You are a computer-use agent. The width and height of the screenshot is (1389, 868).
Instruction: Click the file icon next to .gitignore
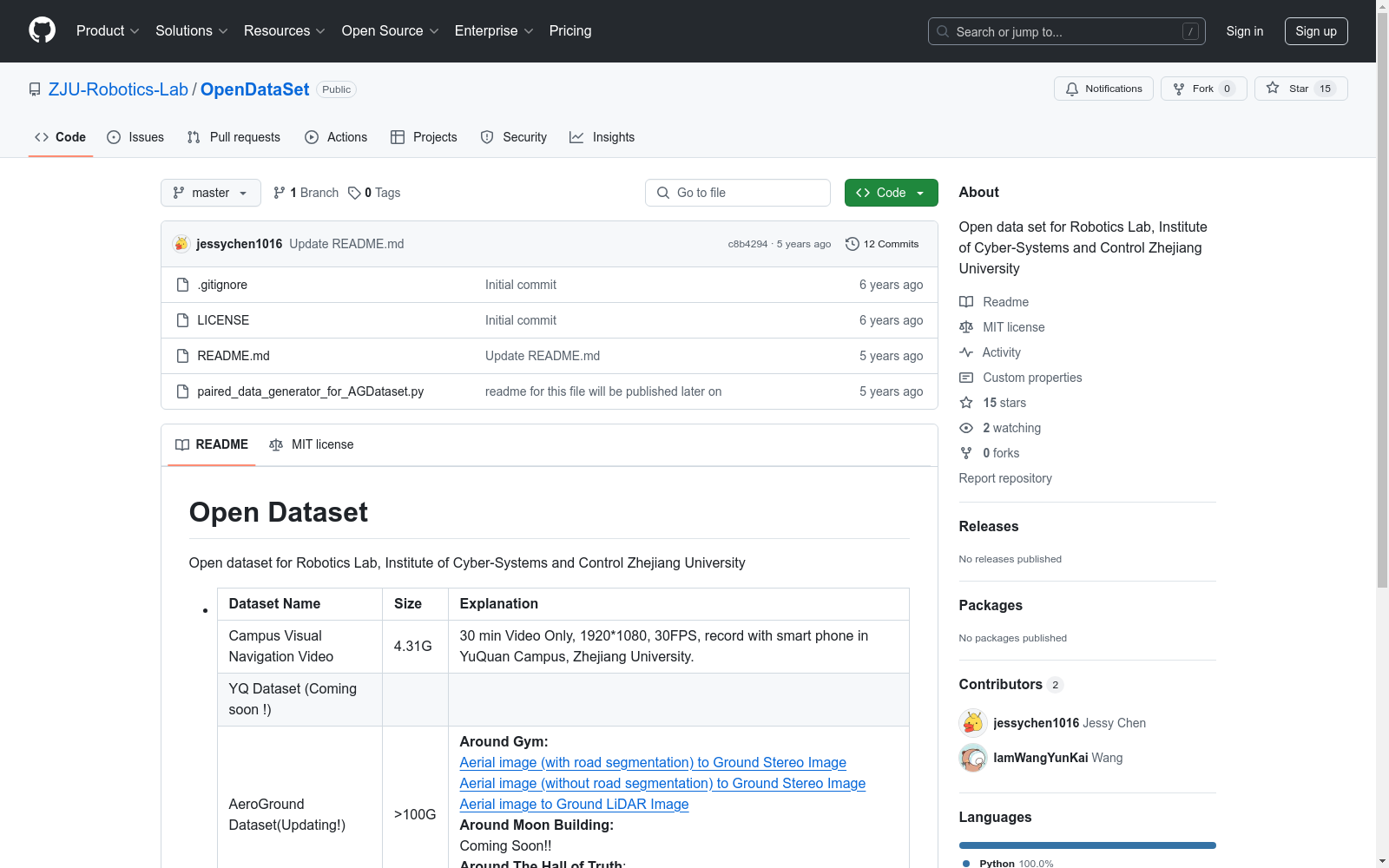pos(182,285)
